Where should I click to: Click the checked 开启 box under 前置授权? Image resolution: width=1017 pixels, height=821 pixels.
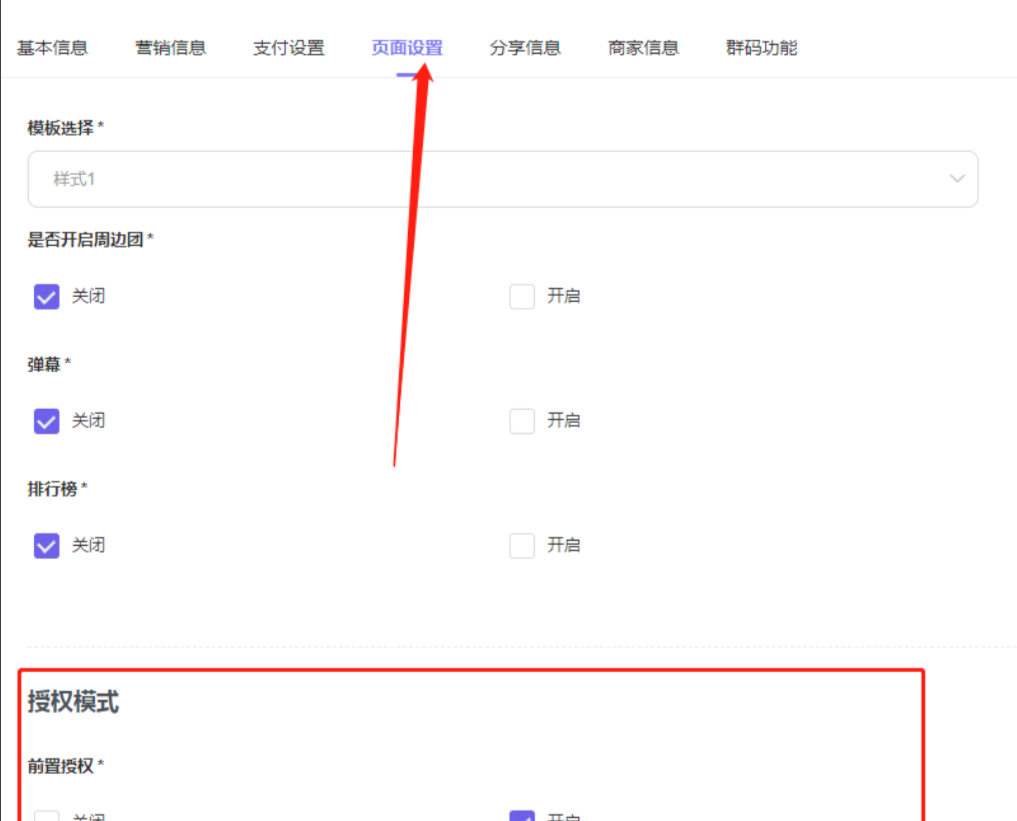coord(522,815)
